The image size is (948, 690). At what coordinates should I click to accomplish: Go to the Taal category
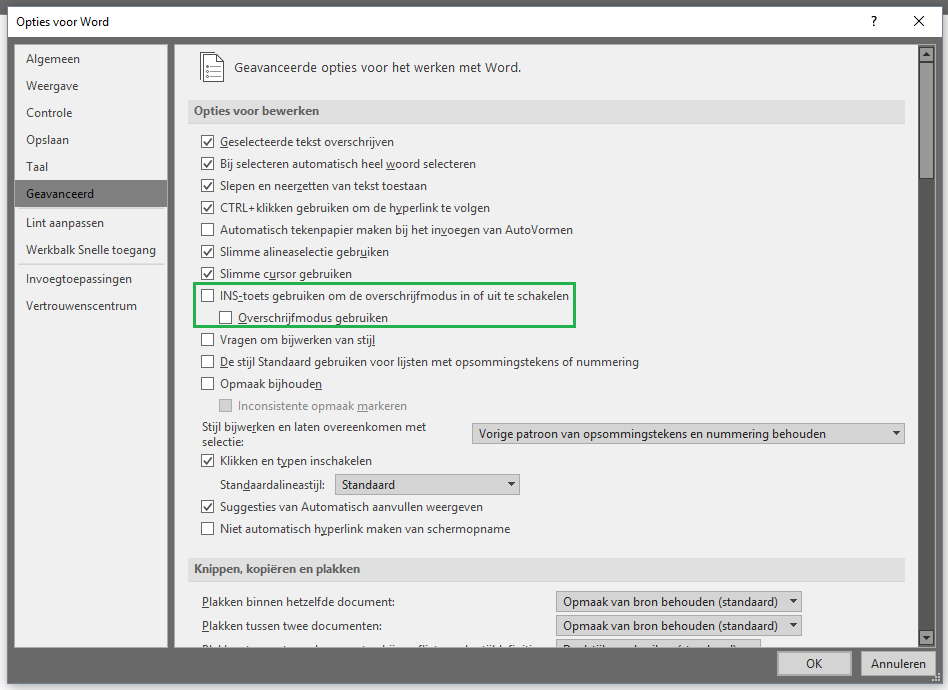pyautogui.click(x=91, y=166)
